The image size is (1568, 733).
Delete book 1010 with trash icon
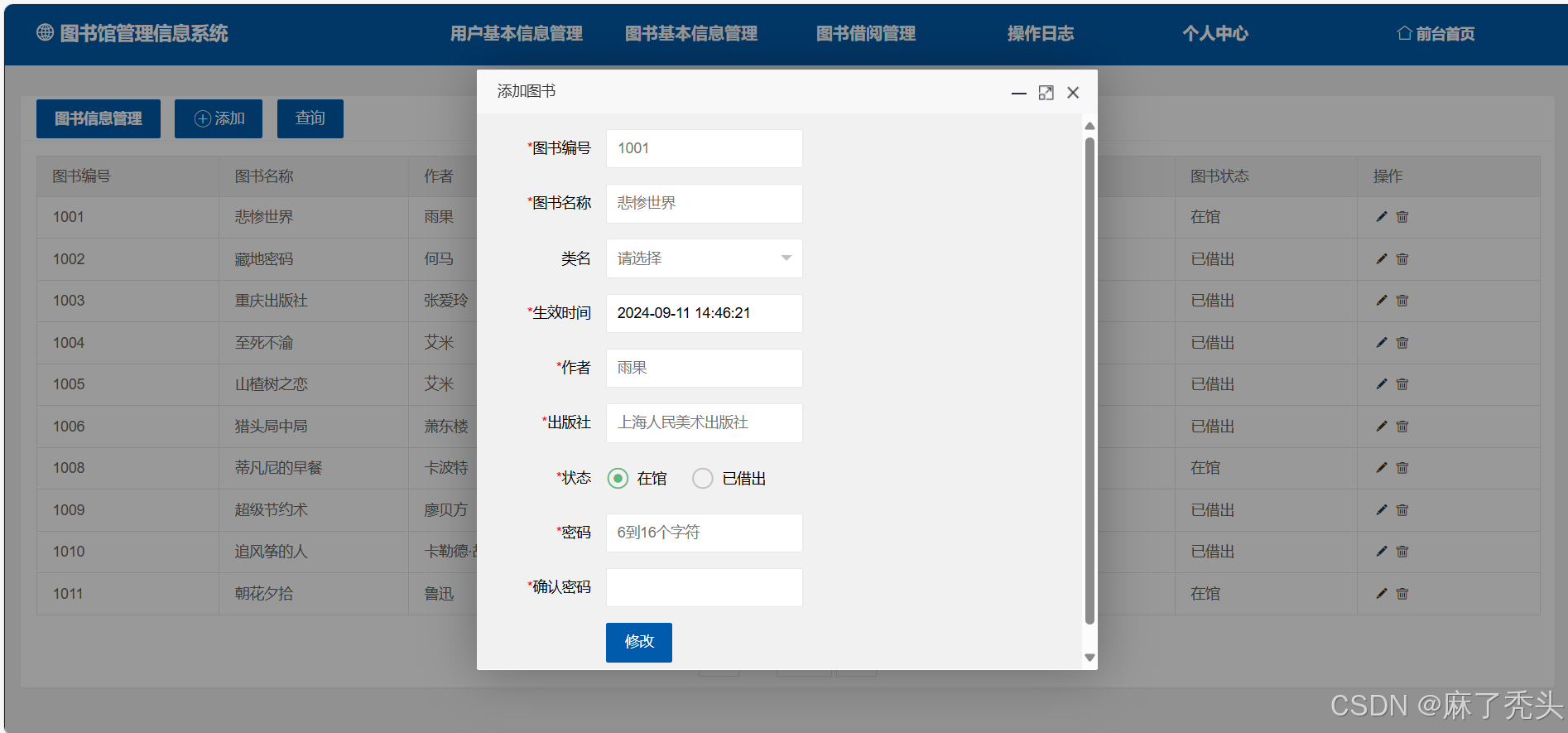coord(1402,552)
